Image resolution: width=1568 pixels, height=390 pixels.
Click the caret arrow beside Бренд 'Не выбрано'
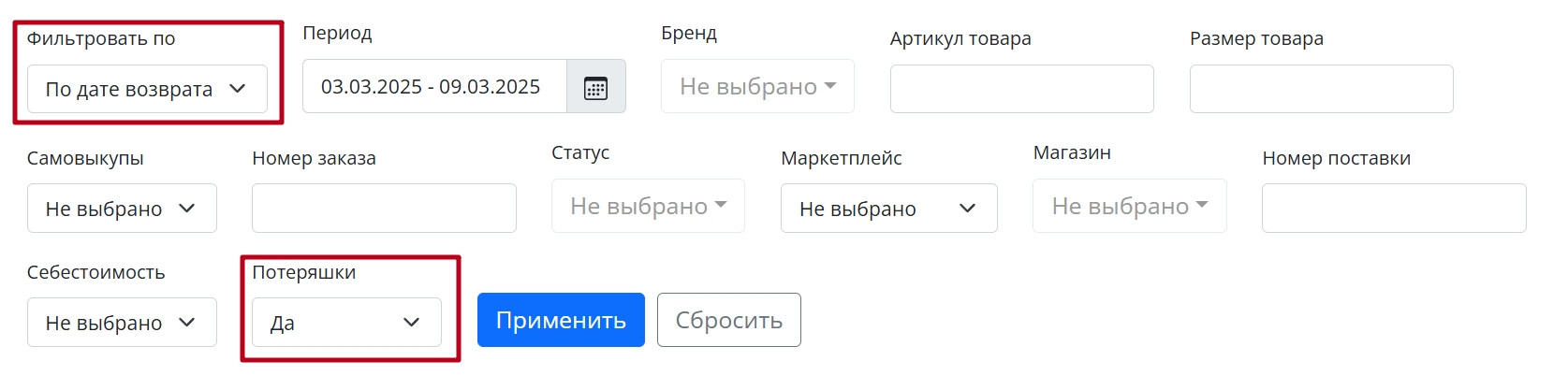click(830, 86)
